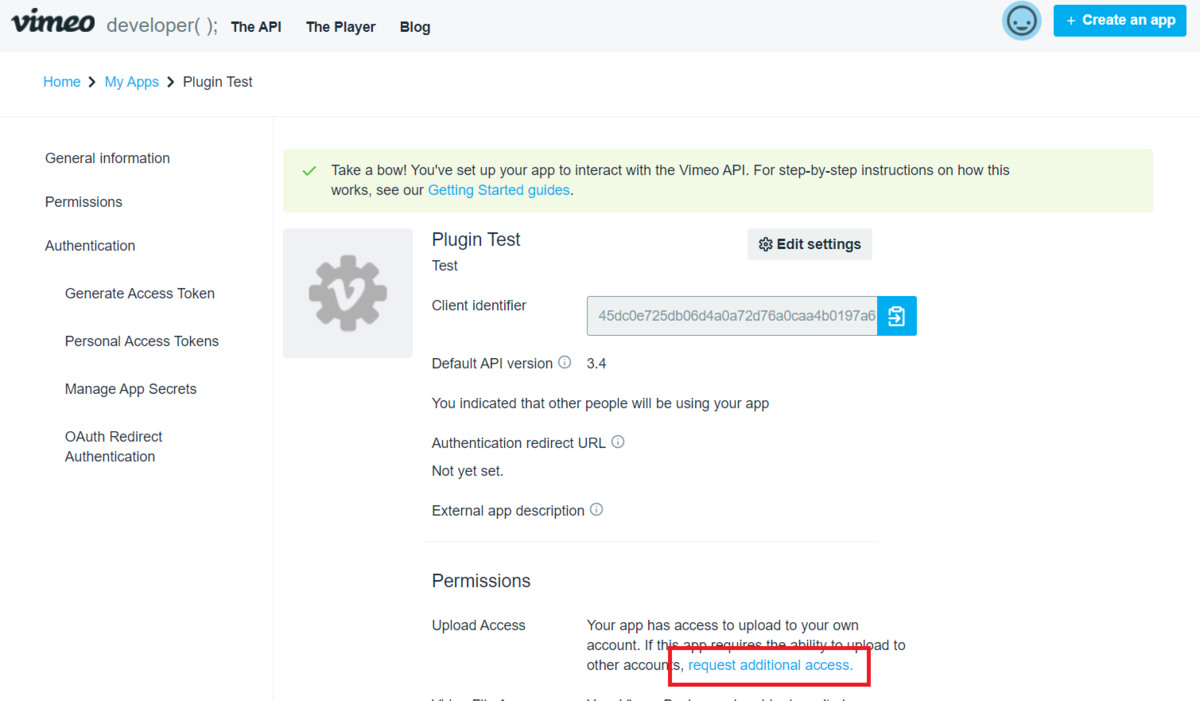
Task: Open Personal Access Tokens section
Action: click(142, 341)
